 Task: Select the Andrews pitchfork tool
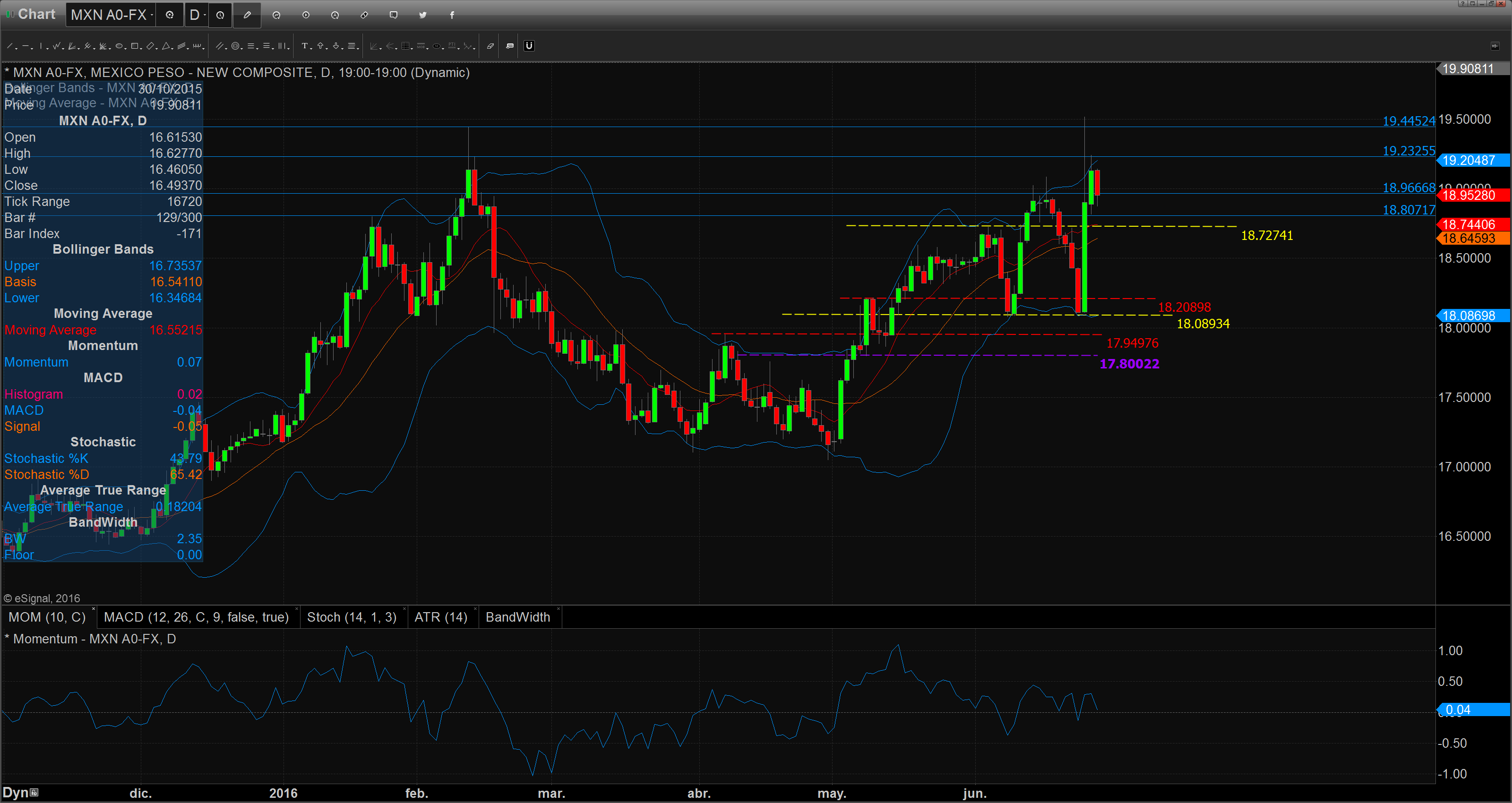point(87,46)
